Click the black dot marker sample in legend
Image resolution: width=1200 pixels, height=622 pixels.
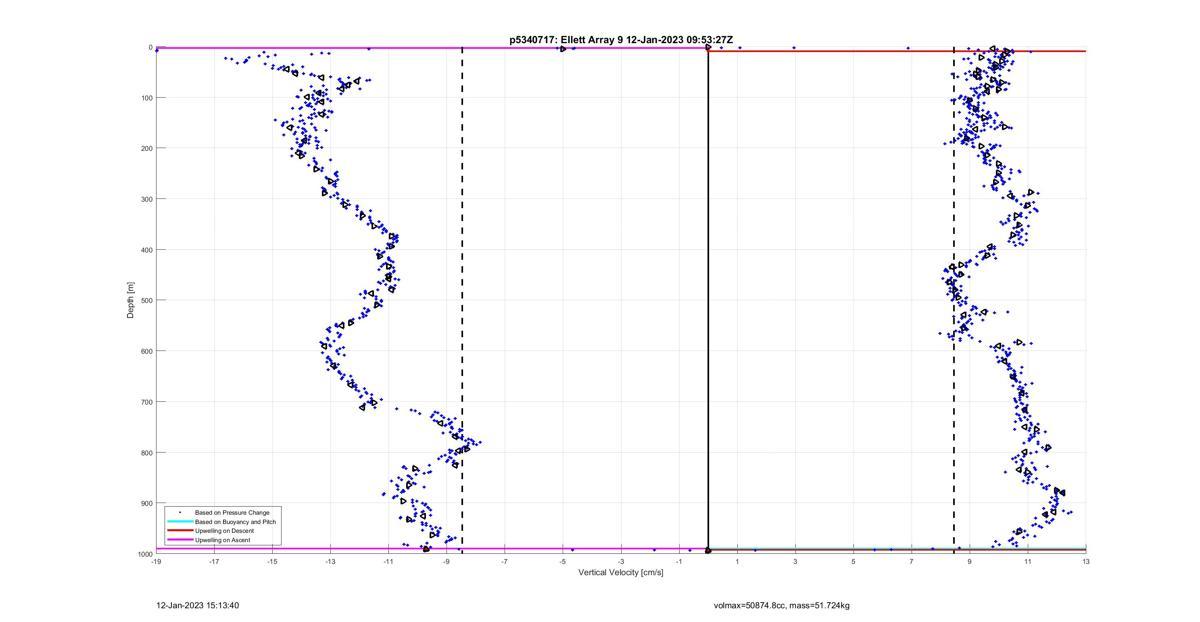[x=180, y=513]
